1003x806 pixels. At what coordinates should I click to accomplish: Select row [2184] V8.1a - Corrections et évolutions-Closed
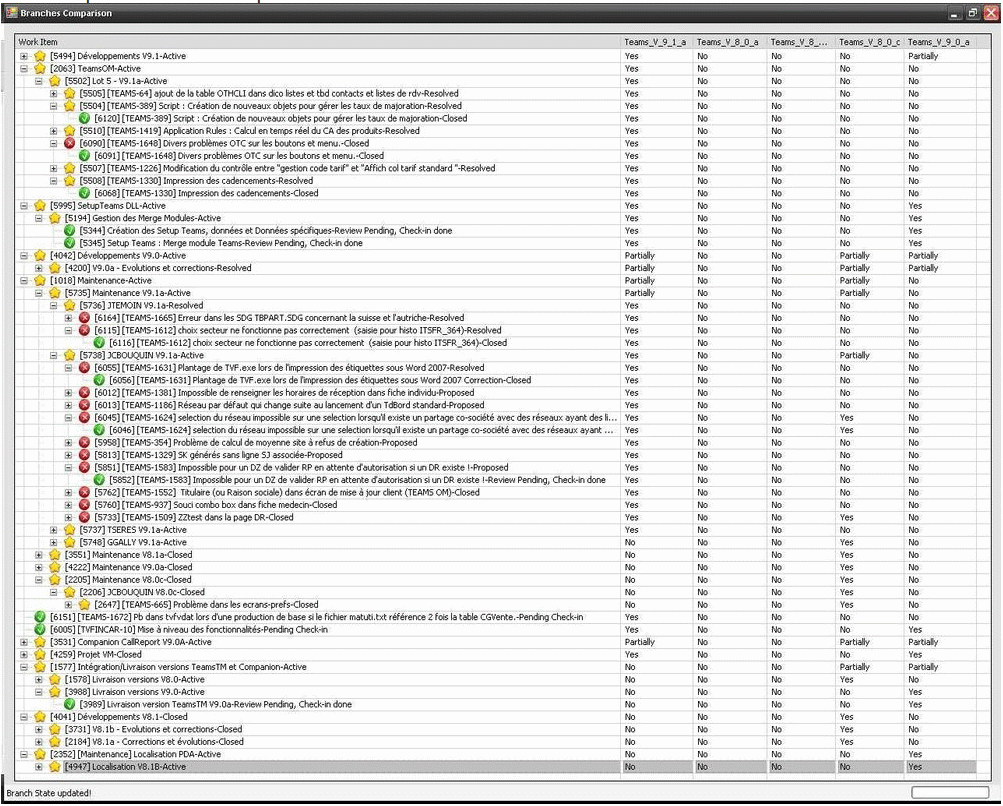point(496,742)
